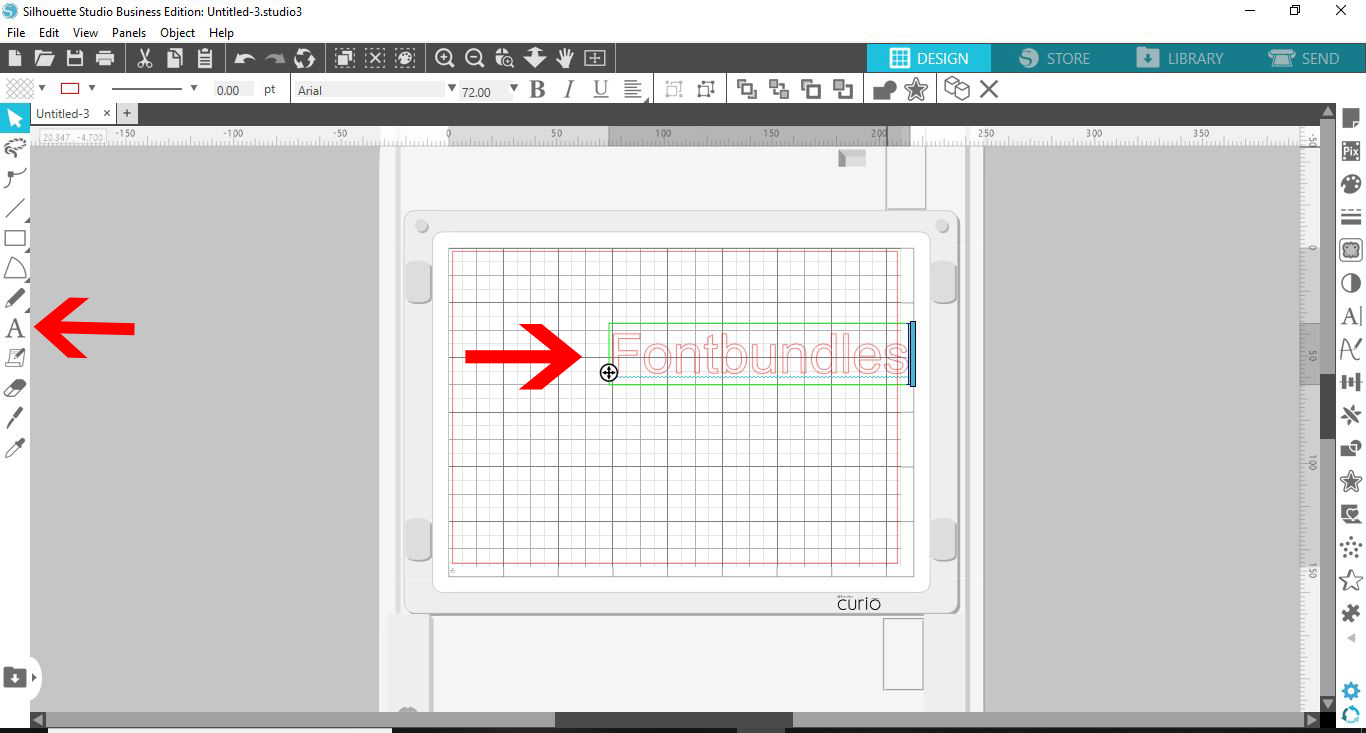Switch to the LIBRARY tab
The width and height of the screenshot is (1366, 733).
point(1180,58)
